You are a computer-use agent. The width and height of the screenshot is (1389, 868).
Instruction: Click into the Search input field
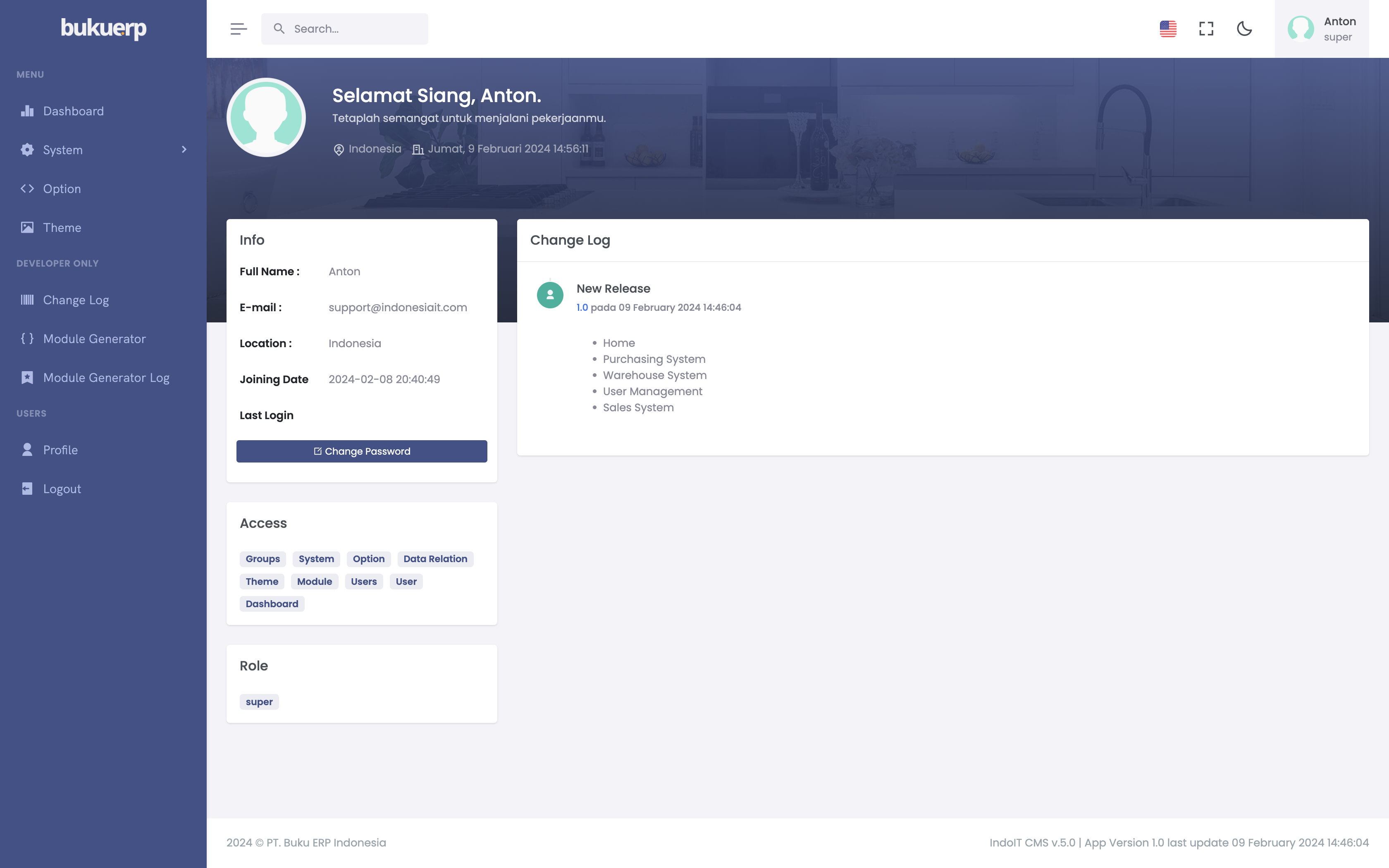point(356,29)
